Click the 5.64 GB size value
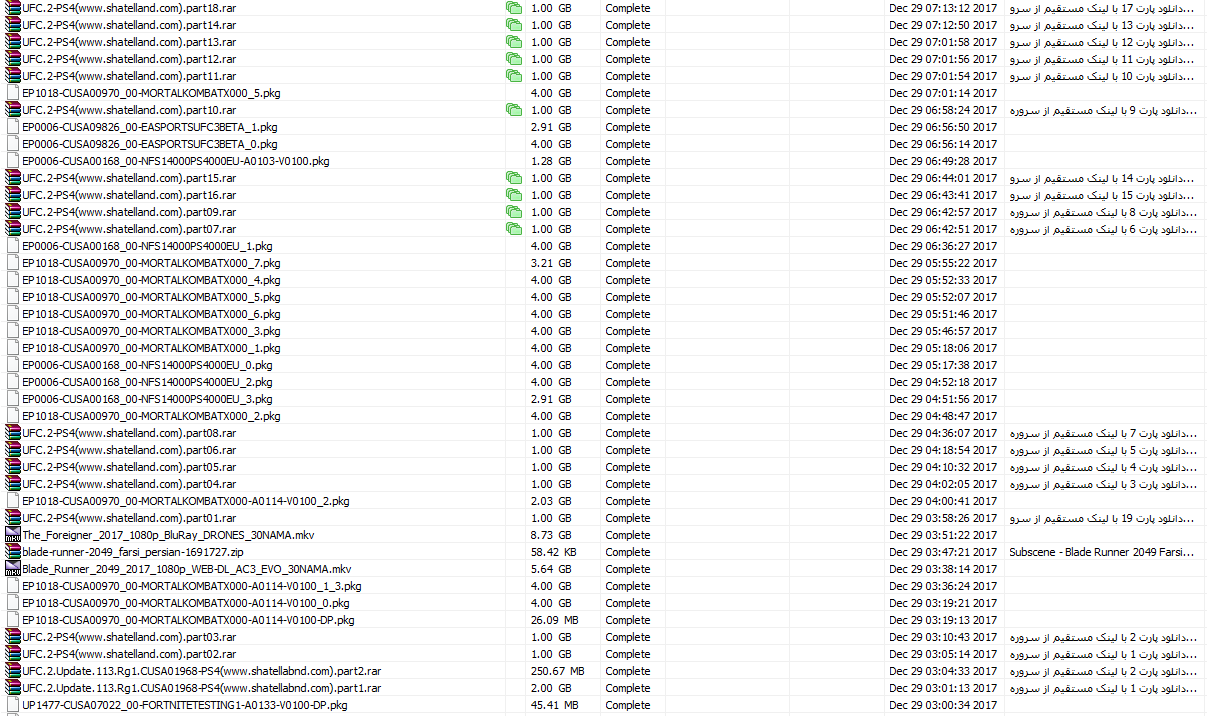The height and width of the screenshot is (716, 1207). coord(551,569)
